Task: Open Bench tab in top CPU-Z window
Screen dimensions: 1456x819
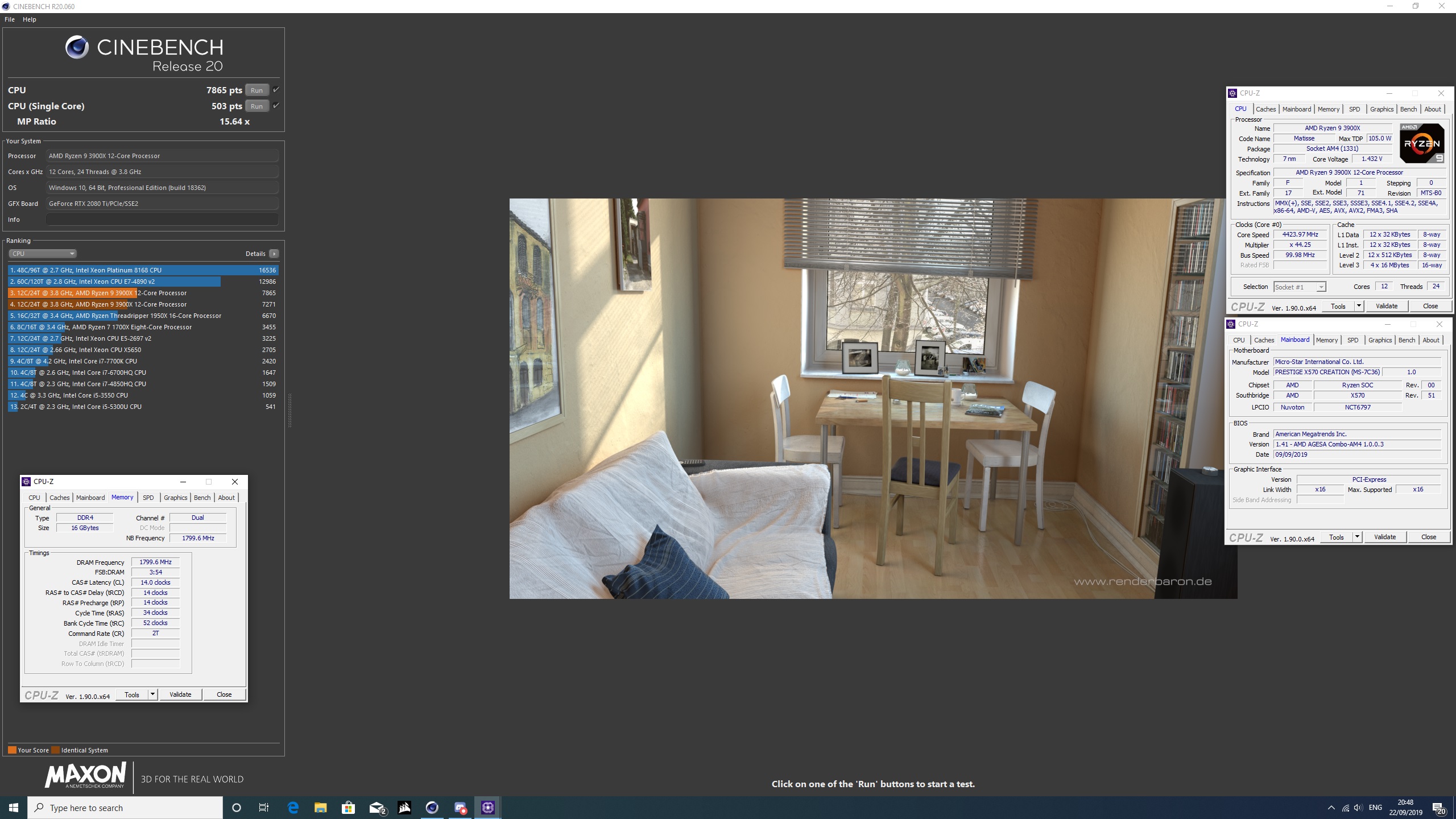Action: tap(1408, 109)
